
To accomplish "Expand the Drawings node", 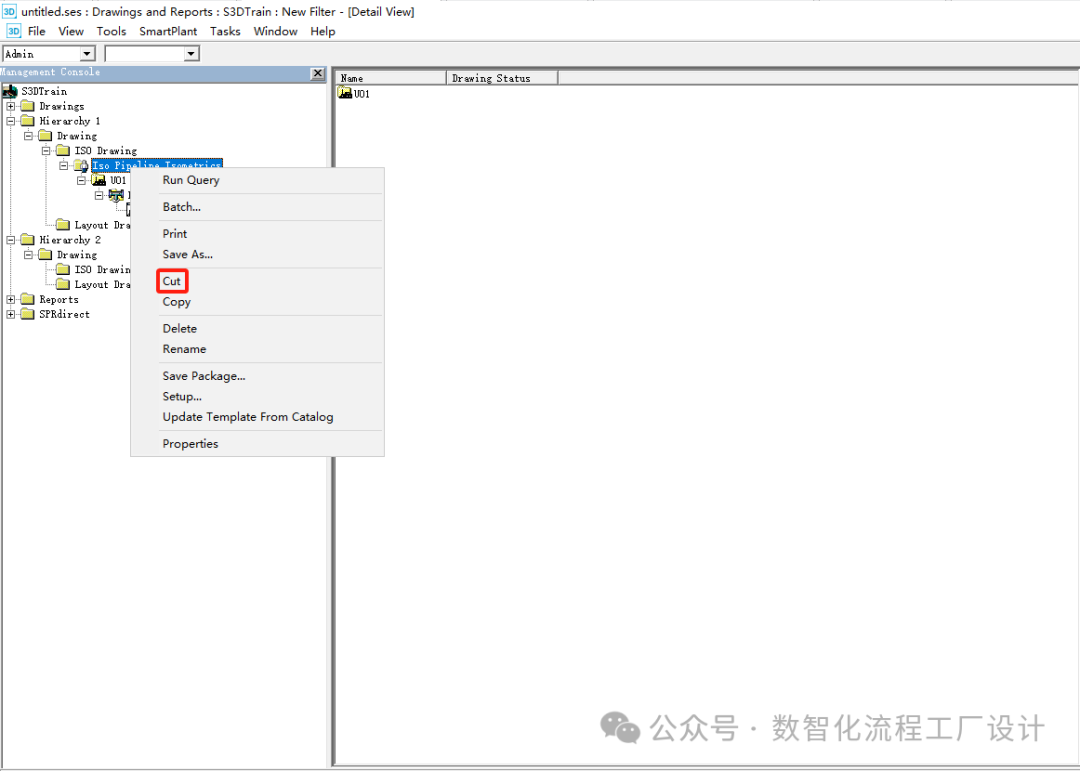I will (x=10, y=106).
